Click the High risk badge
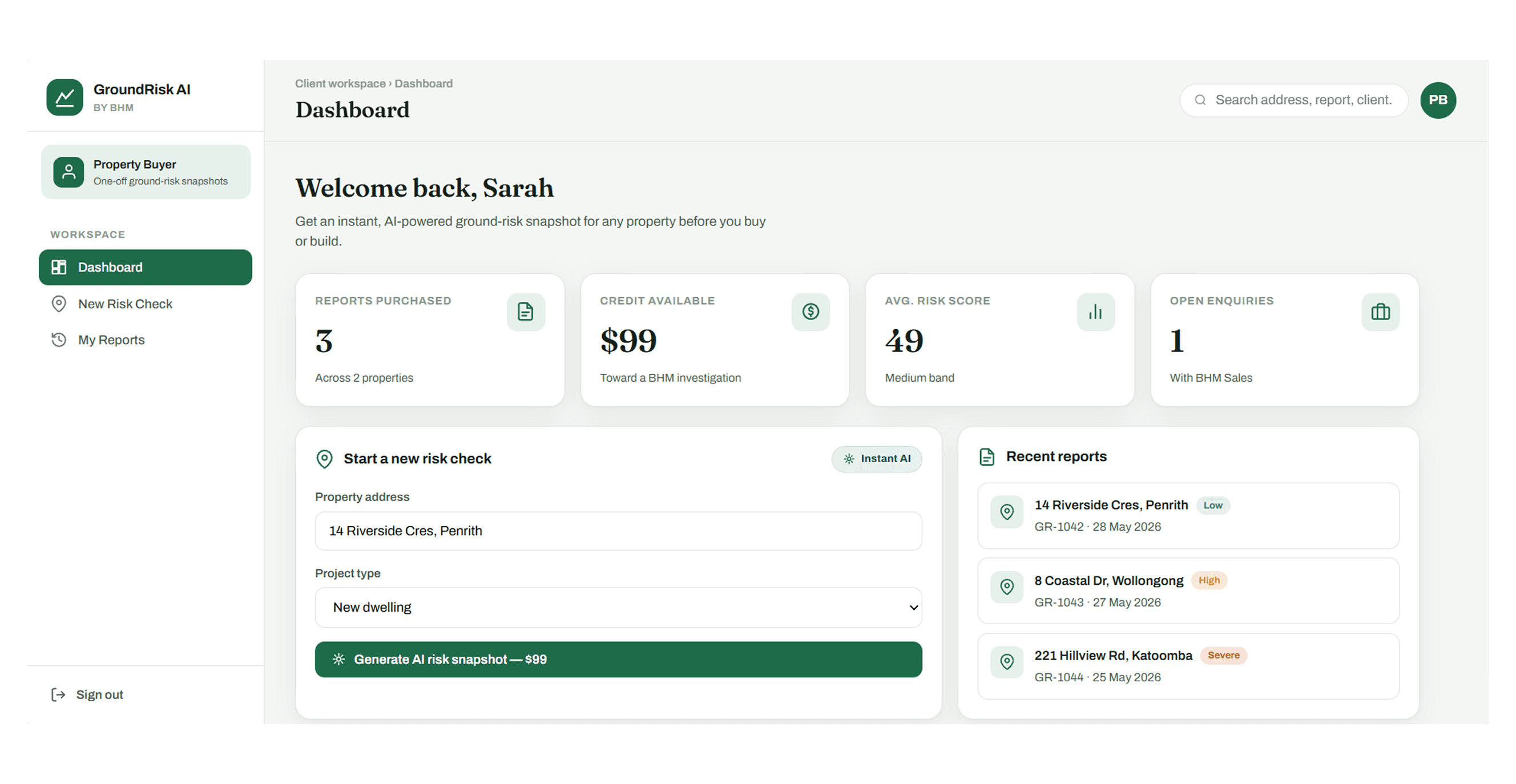1516x784 pixels. (x=1209, y=580)
